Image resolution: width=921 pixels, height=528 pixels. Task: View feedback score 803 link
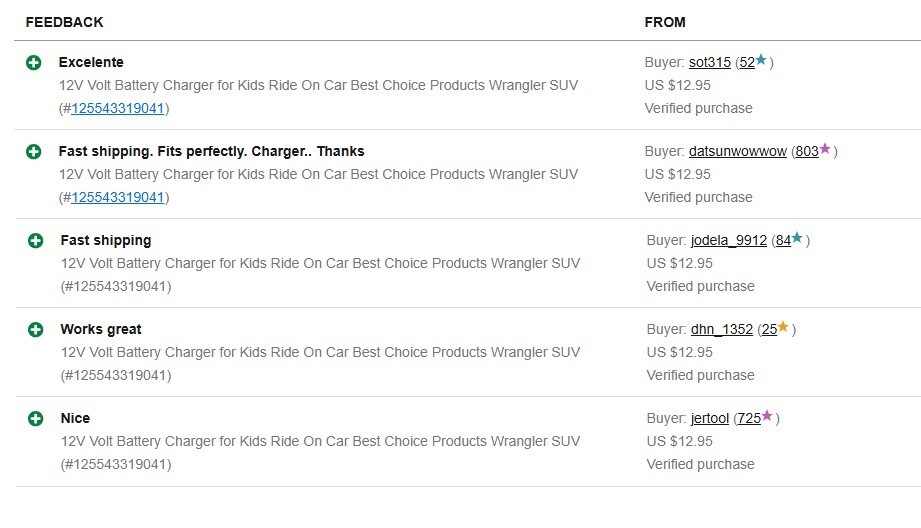click(807, 152)
